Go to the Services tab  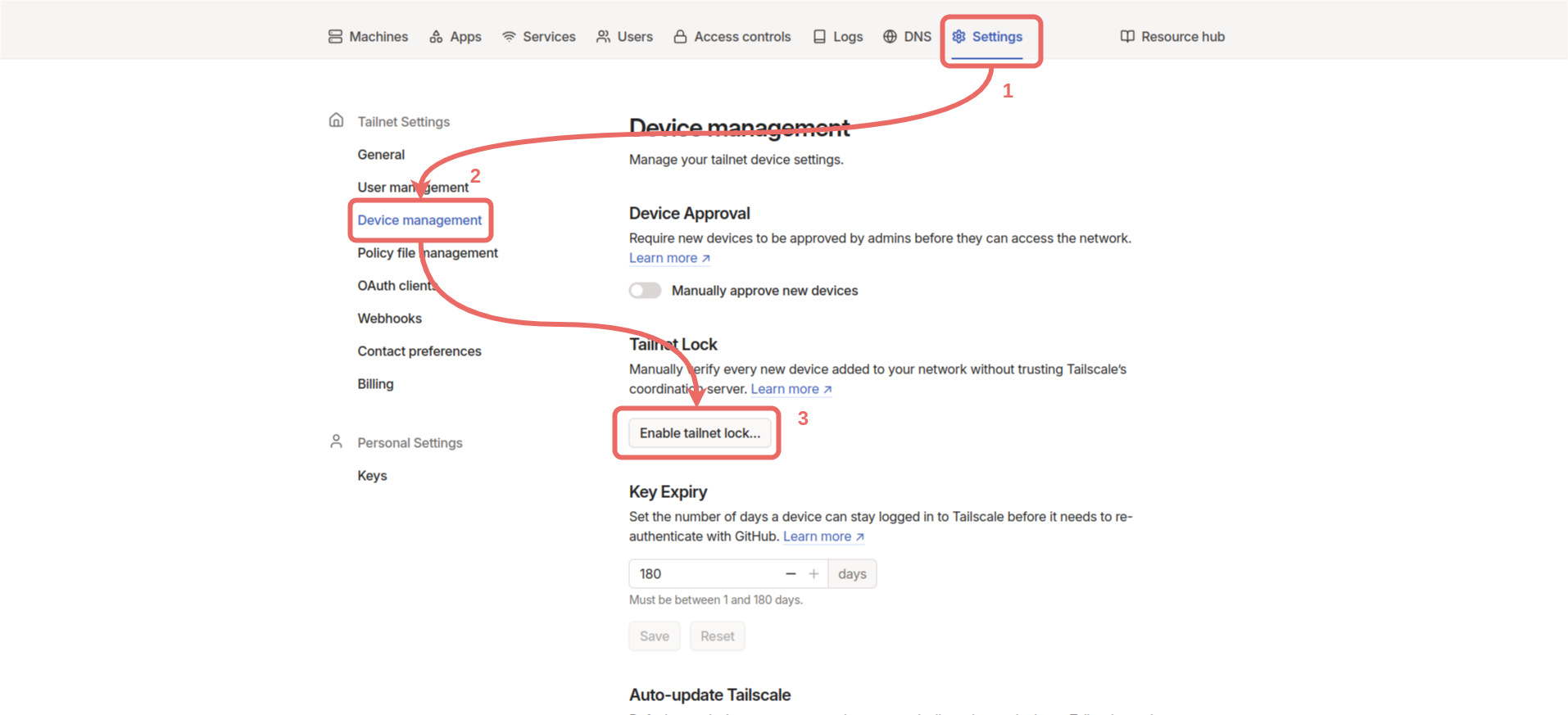[539, 37]
